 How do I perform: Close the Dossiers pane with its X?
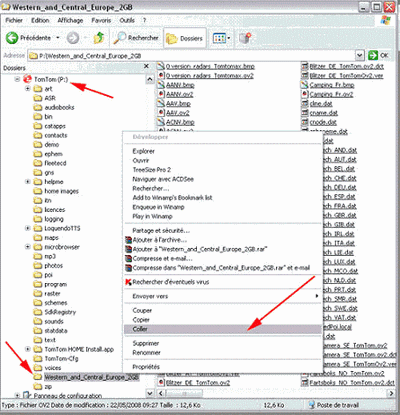pos(146,66)
